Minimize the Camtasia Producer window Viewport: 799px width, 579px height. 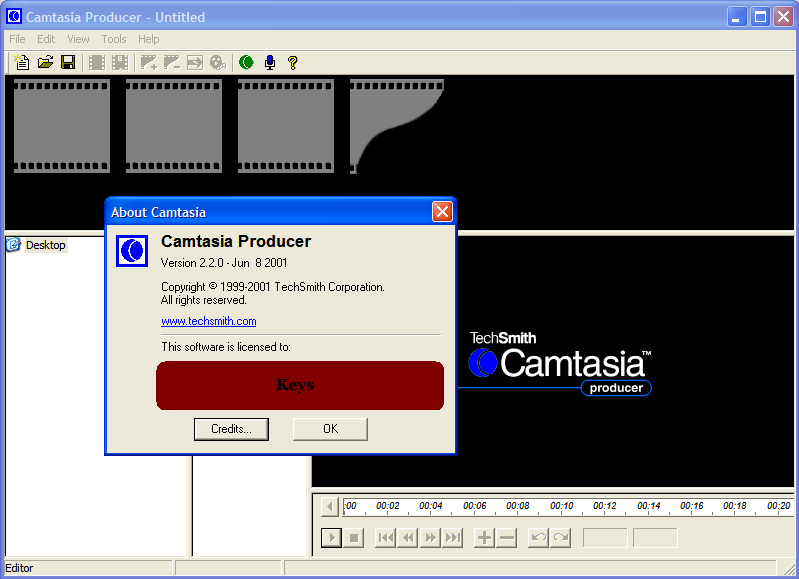[736, 17]
